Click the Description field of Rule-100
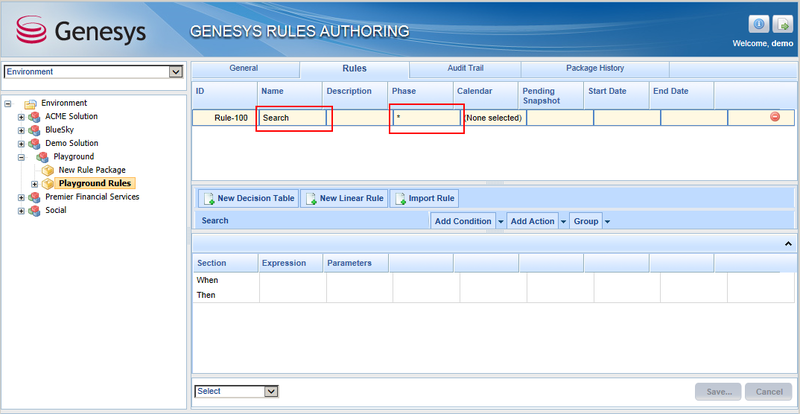This screenshot has height=414, width=800. 359,118
